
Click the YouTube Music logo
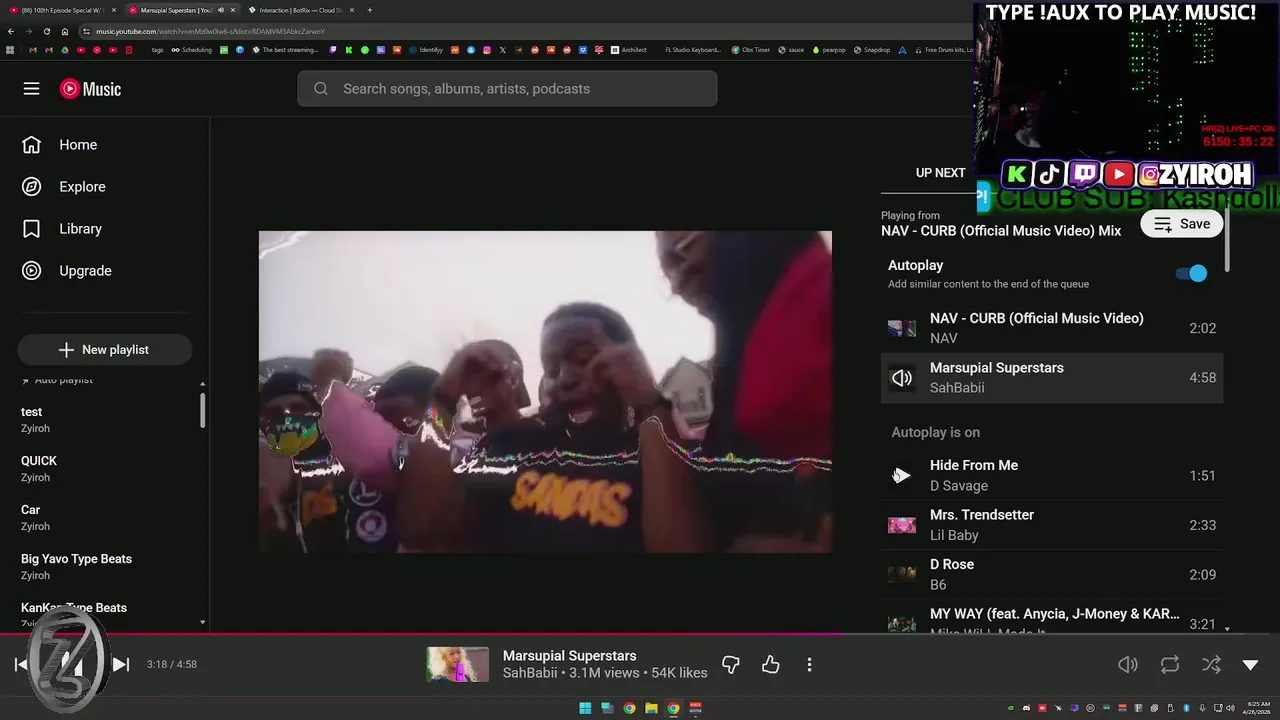tap(90, 89)
